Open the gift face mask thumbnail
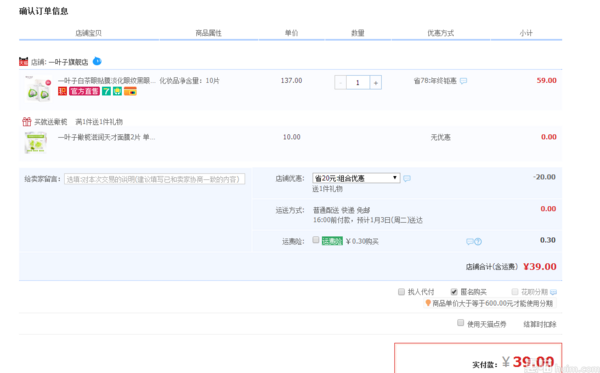 click(36, 143)
